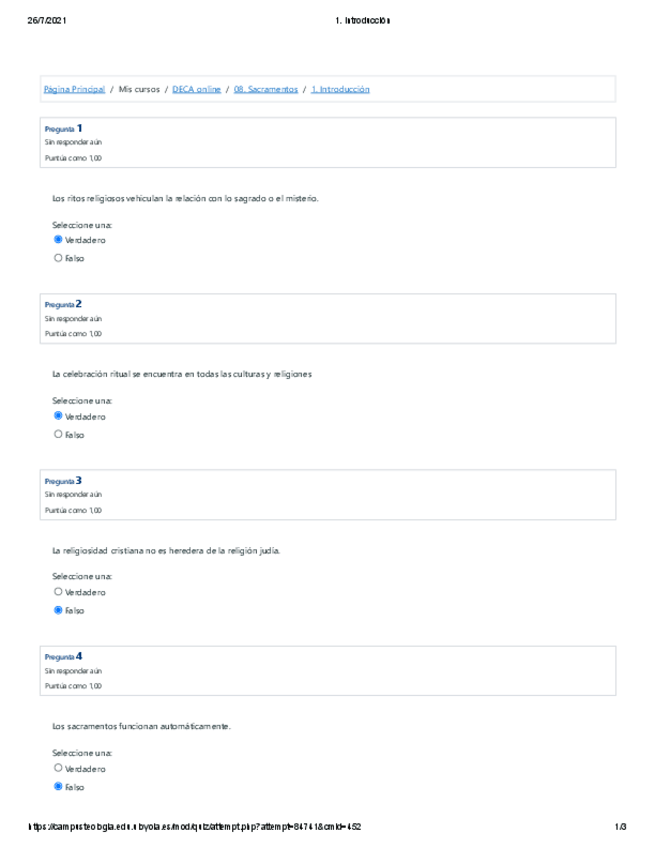This screenshot has width=655, height=848.
Task: Click the 1/3 page number indicator
Action: click(x=621, y=828)
